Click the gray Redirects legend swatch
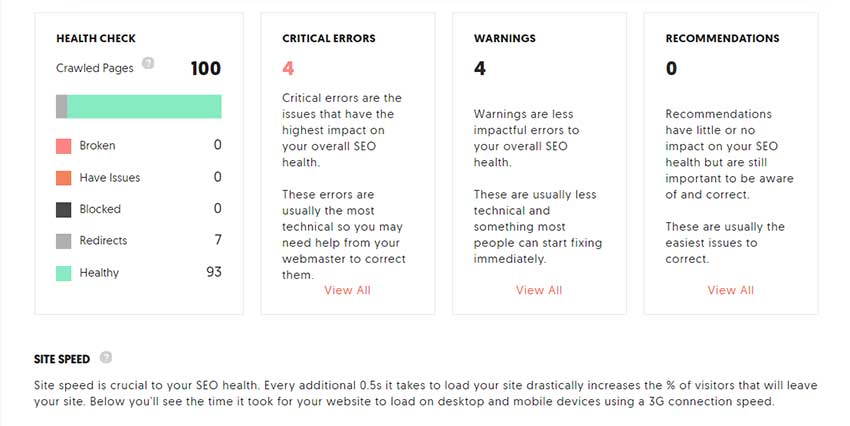This screenshot has height=426, width=850. 63,241
